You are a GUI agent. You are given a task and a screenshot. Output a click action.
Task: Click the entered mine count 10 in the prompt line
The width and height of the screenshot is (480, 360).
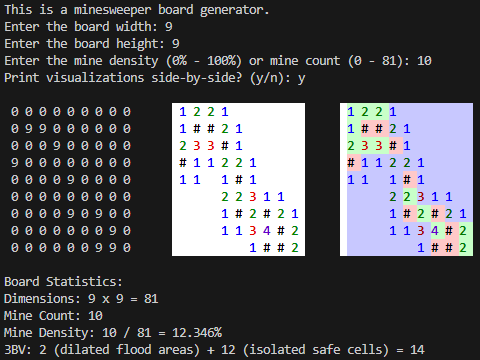pos(424,61)
